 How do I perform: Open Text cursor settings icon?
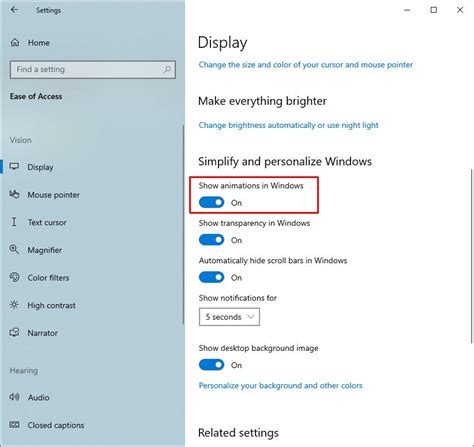(x=14, y=222)
